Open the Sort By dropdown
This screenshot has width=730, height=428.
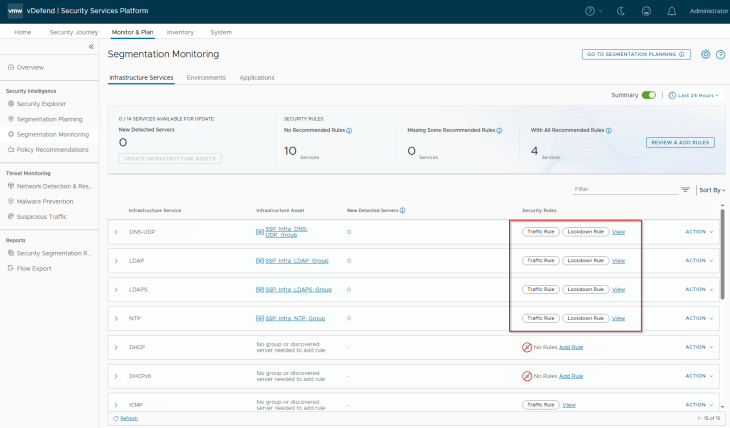tap(711, 189)
